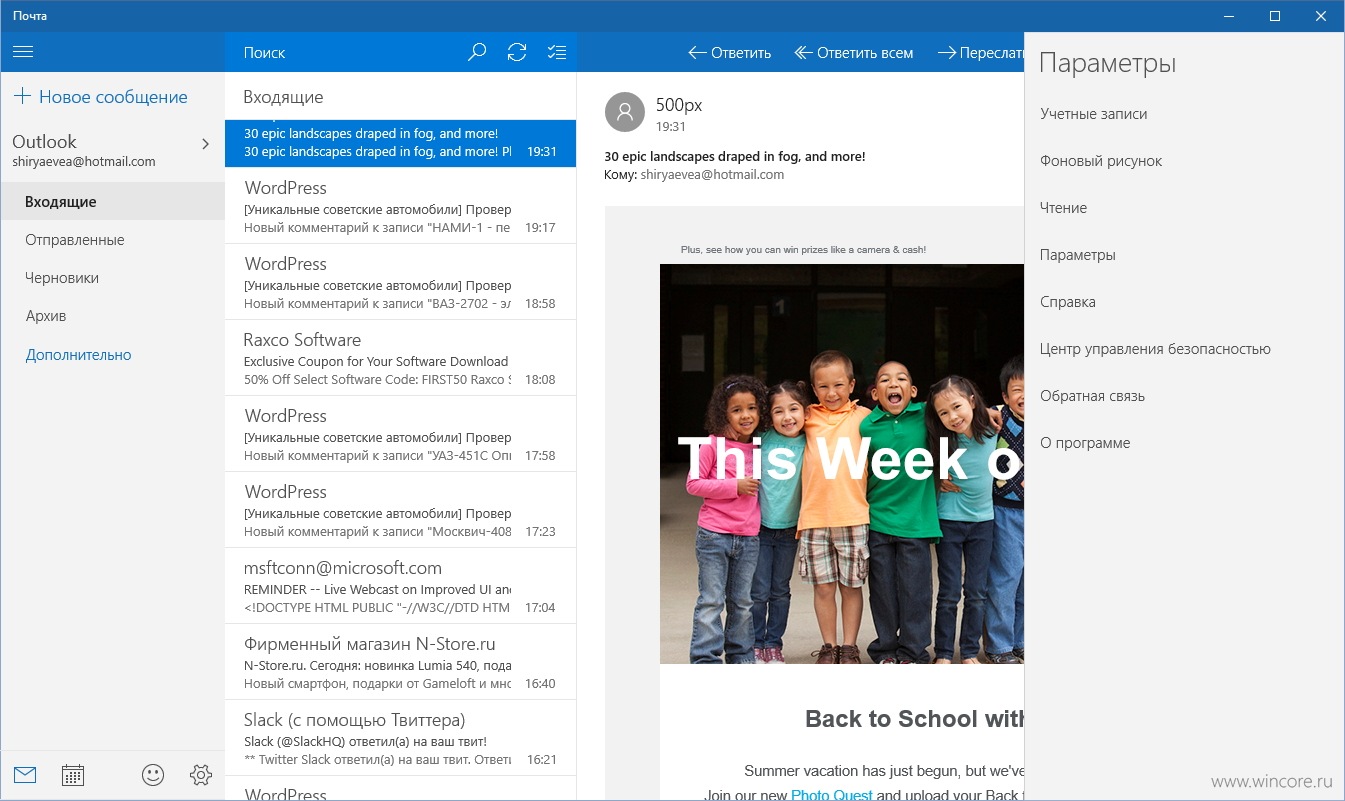The width and height of the screenshot is (1345, 801).
Task: Open the Slack (с помощью Твиттера) email
Action: [400, 738]
